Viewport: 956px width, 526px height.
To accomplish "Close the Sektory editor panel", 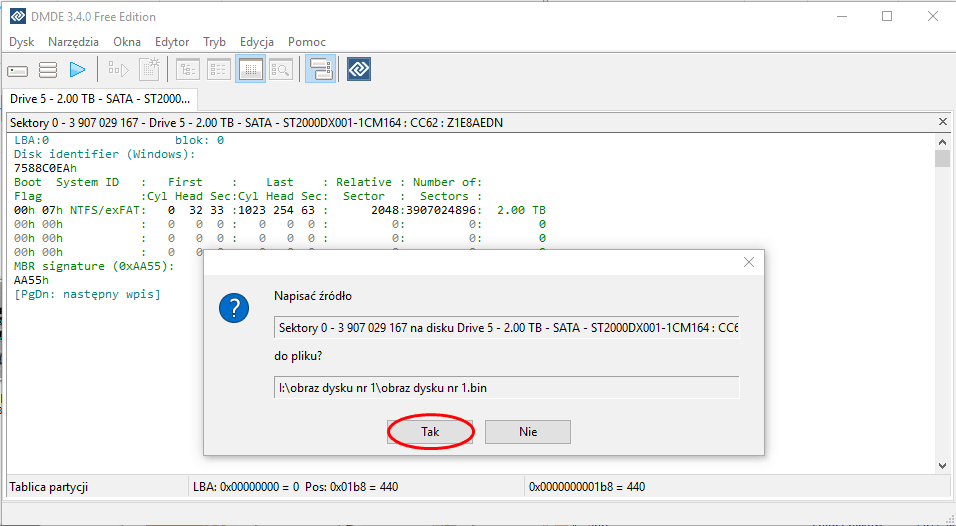I will click(x=942, y=122).
